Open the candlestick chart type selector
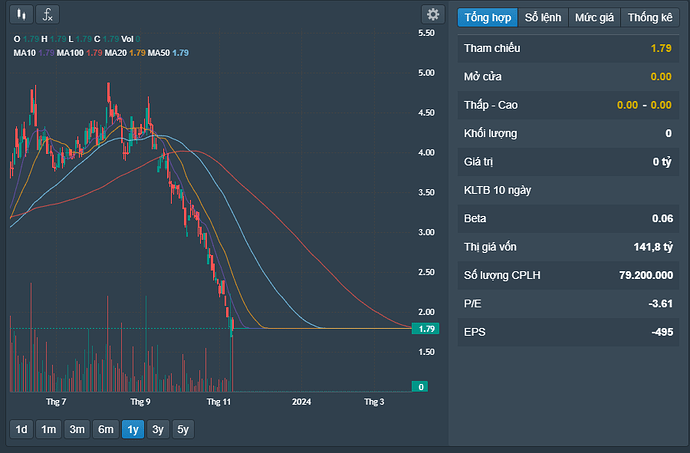The image size is (690, 453). point(20,14)
